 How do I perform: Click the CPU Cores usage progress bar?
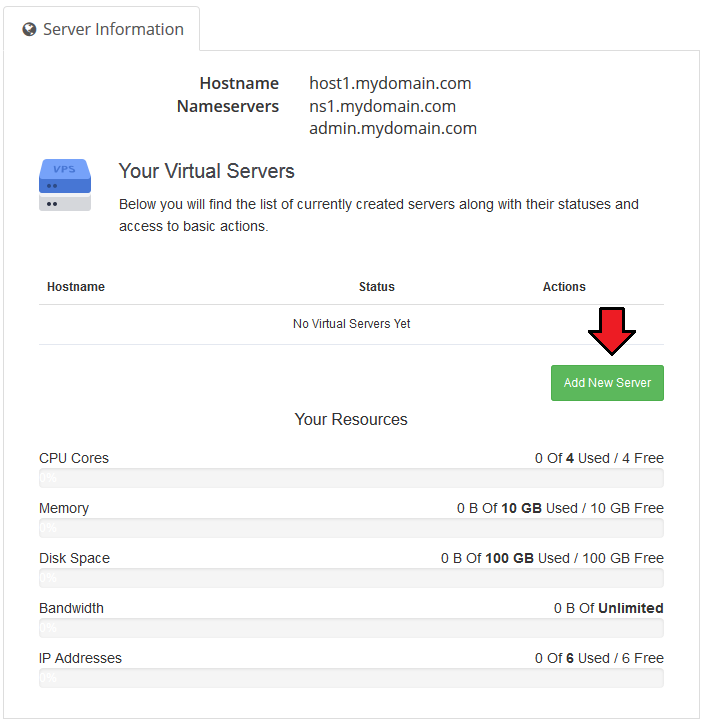point(351,478)
